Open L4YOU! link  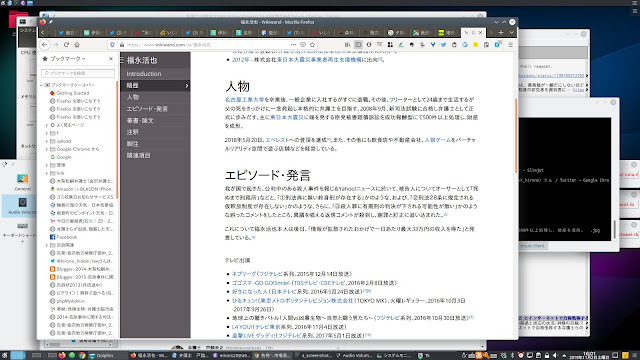pyautogui.click(x=242, y=327)
